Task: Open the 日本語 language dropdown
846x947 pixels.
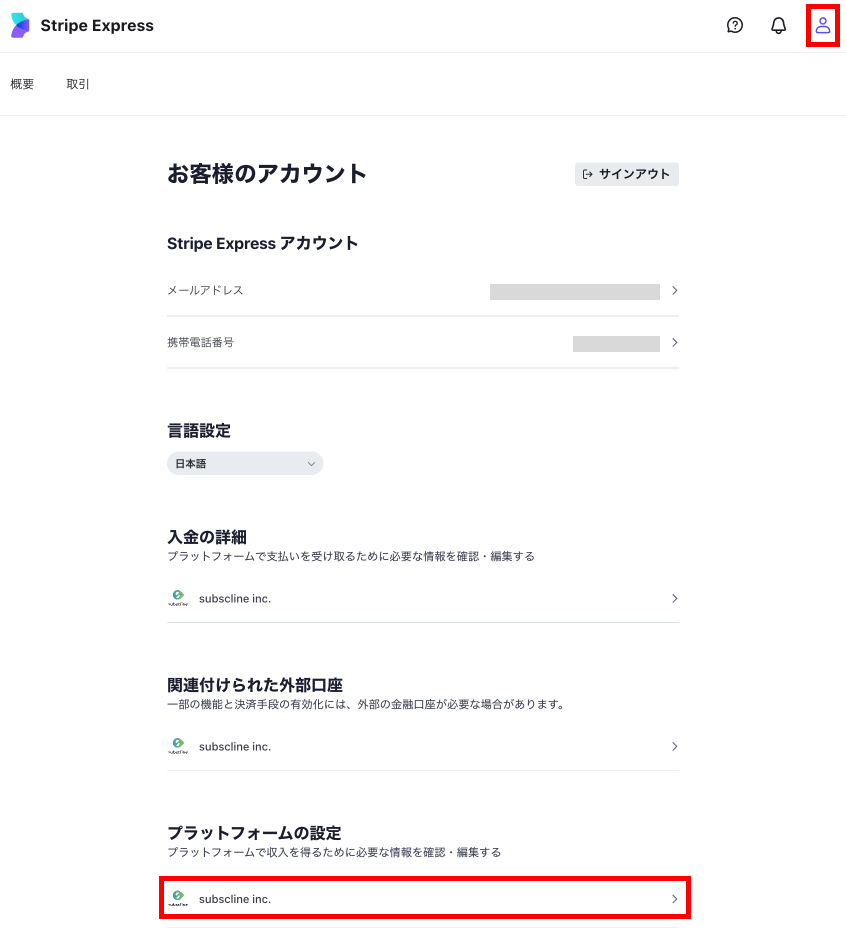Action: pos(245,463)
